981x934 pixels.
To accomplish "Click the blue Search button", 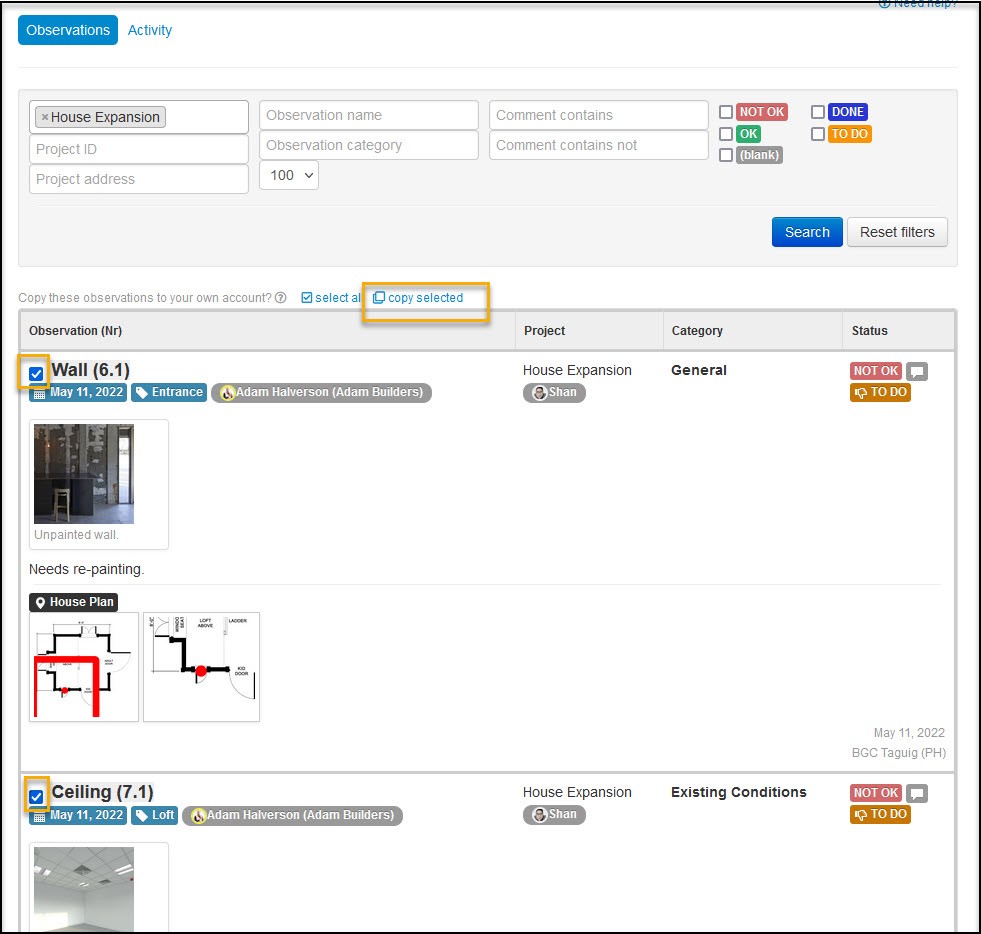I will (x=807, y=232).
